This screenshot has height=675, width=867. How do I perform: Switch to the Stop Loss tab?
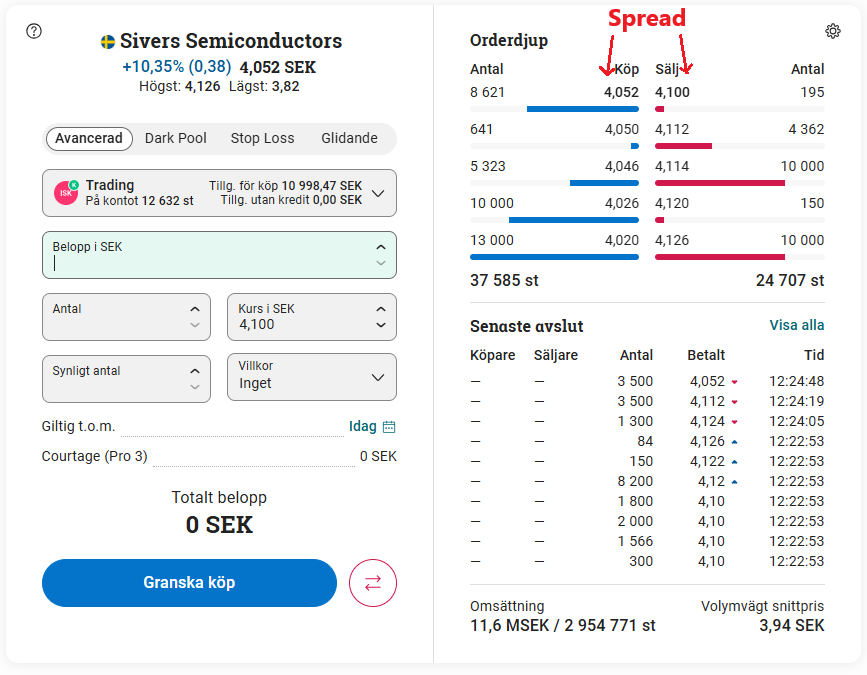point(262,138)
